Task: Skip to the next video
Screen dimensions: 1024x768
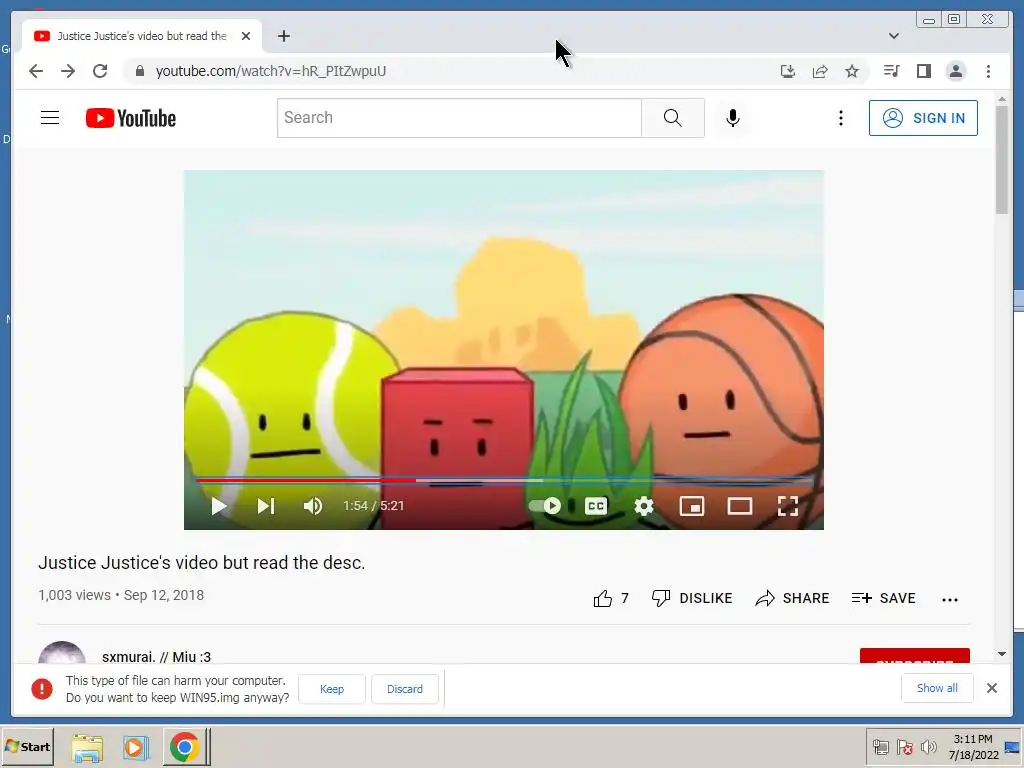Action: [266, 506]
